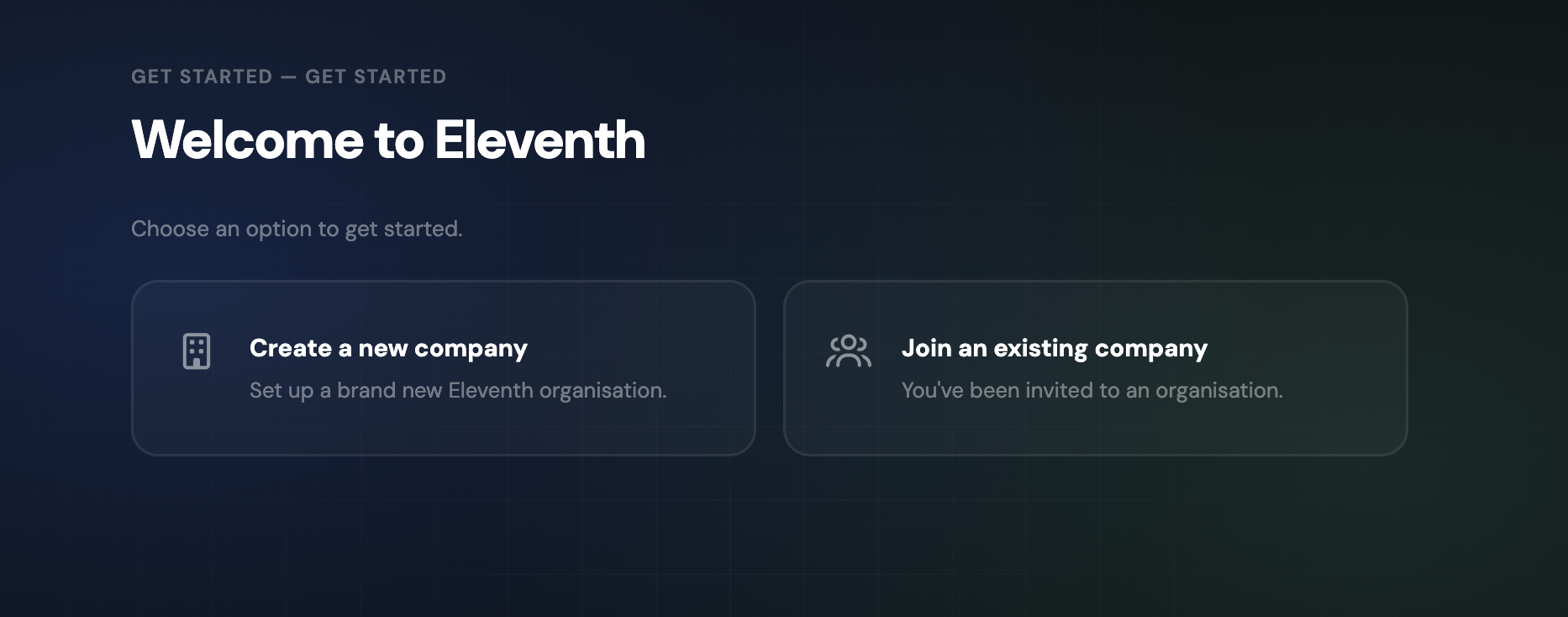Click the second GET STARTED breadcrumb label
This screenshot has width=1568, height=617.
click(376, 76)
